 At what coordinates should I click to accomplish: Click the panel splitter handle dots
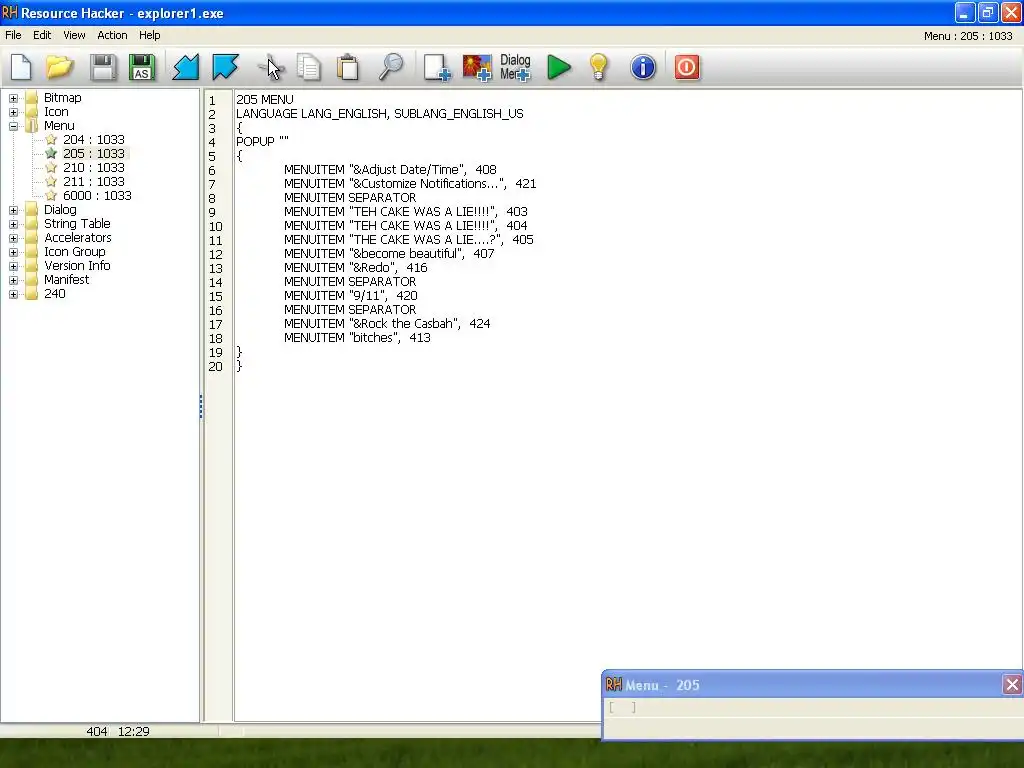coord(201,406)
